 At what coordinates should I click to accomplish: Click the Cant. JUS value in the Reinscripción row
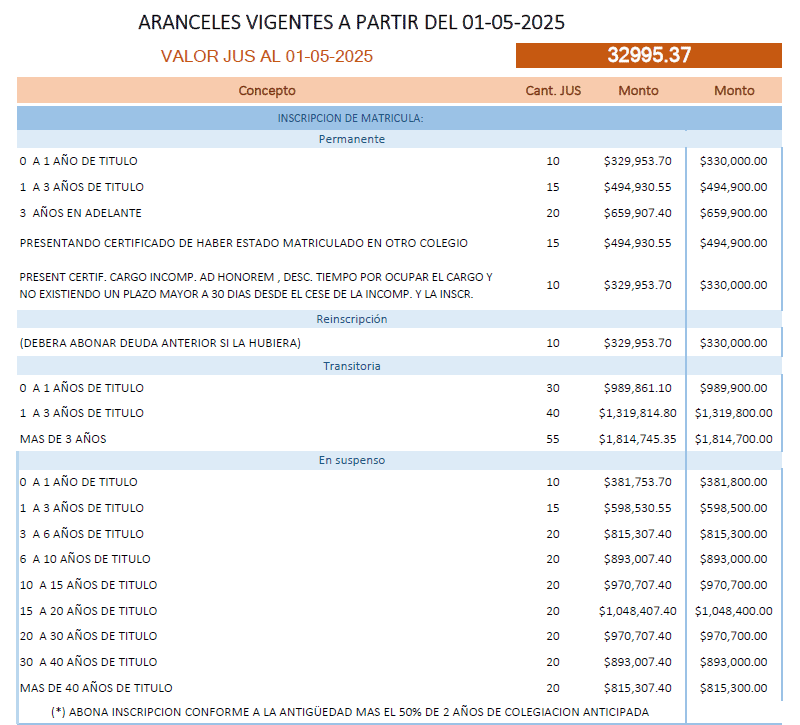553,343
